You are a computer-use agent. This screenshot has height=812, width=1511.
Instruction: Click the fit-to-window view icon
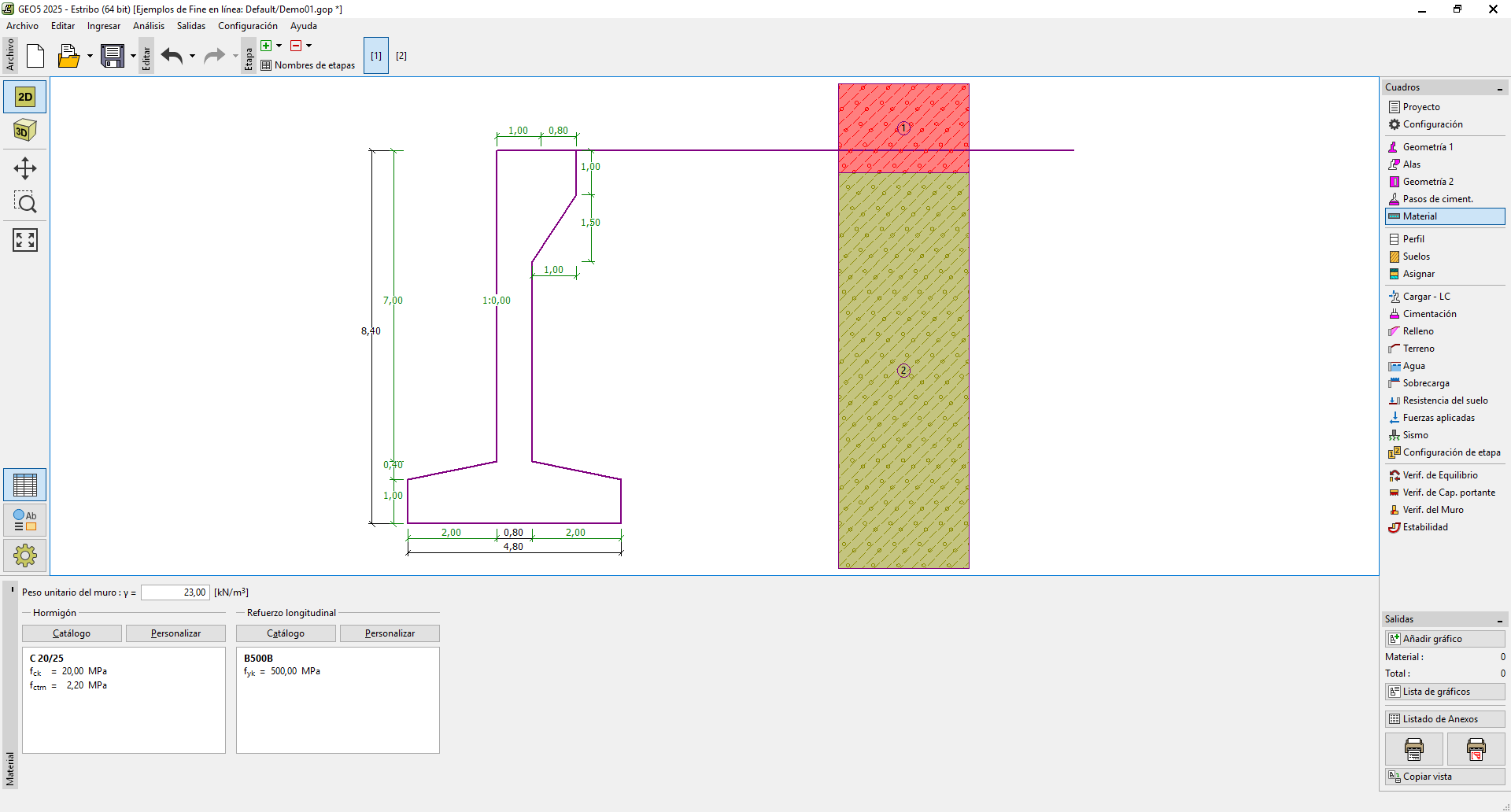[25, 240]
